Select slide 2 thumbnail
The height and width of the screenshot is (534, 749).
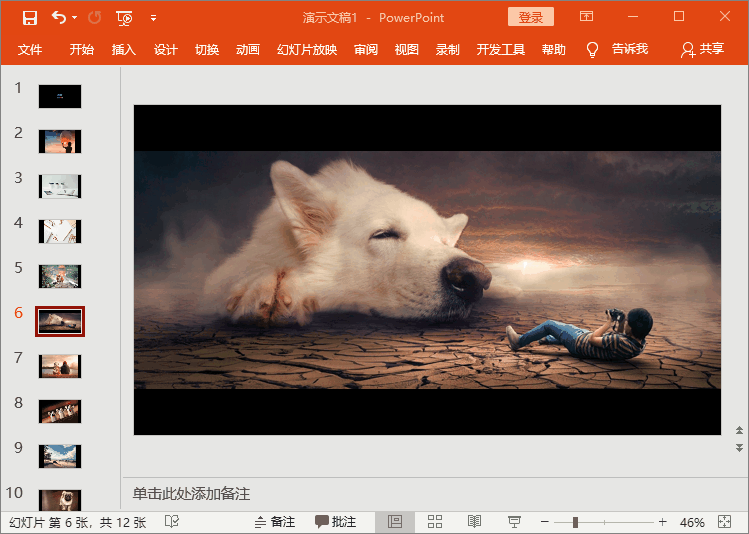point(60,141)
